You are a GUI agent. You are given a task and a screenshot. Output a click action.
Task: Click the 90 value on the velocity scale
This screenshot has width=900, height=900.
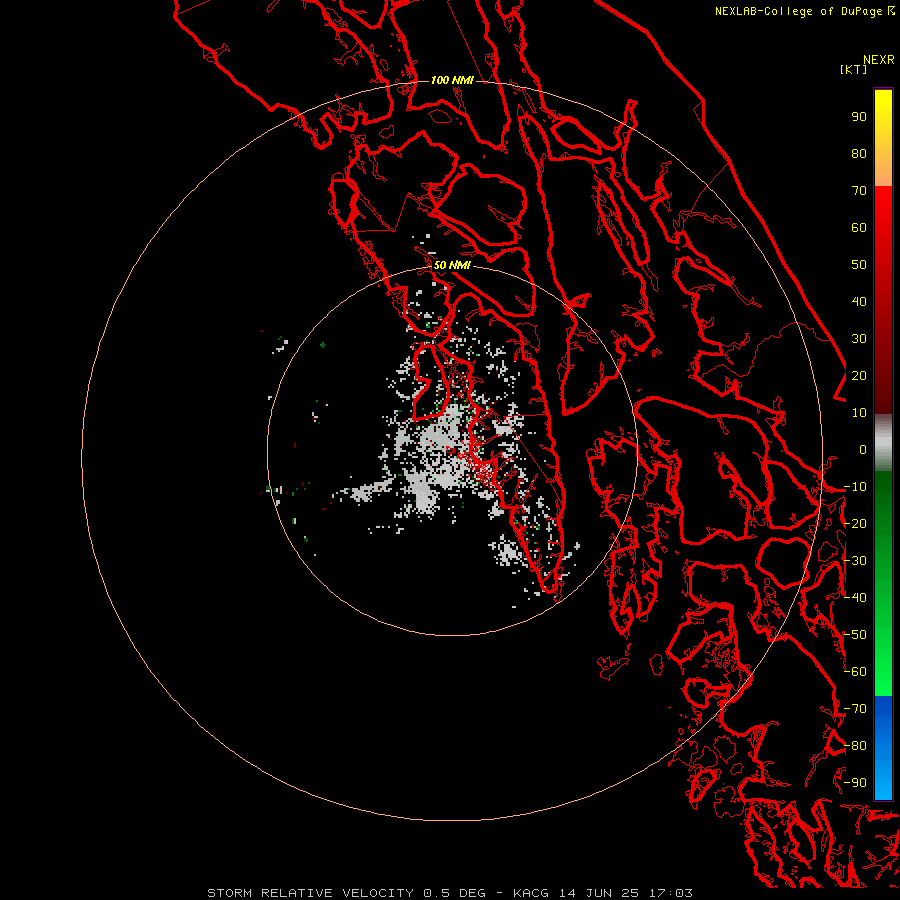coord(859,117)
